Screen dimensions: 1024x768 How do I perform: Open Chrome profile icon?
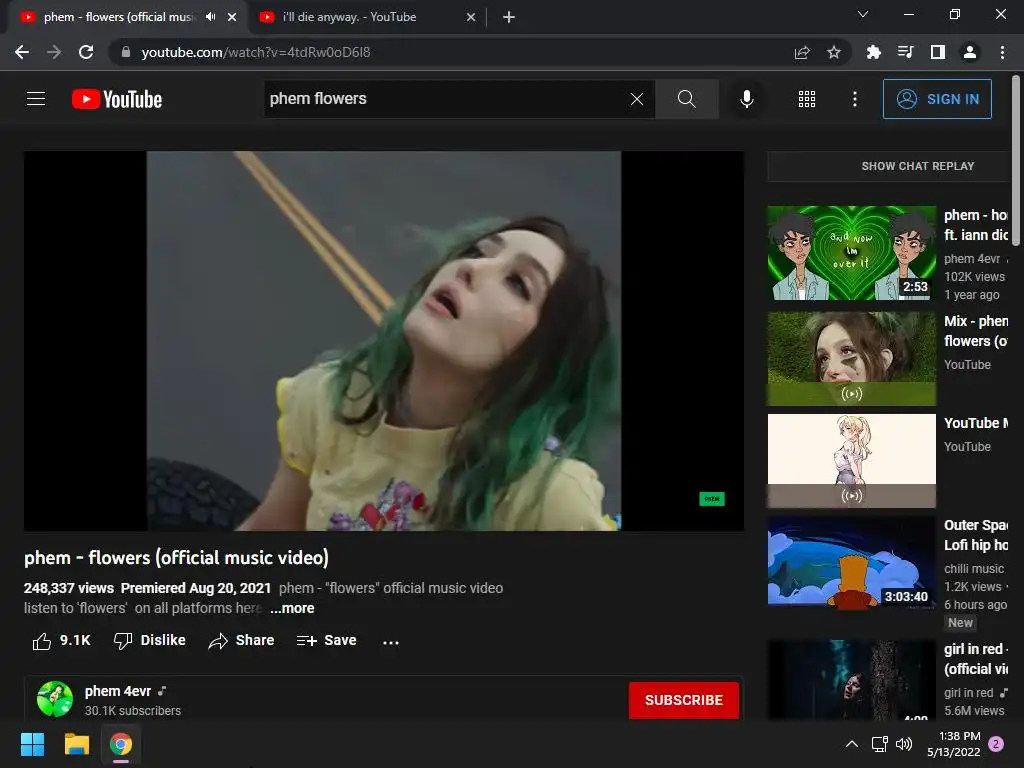(970, 52)
